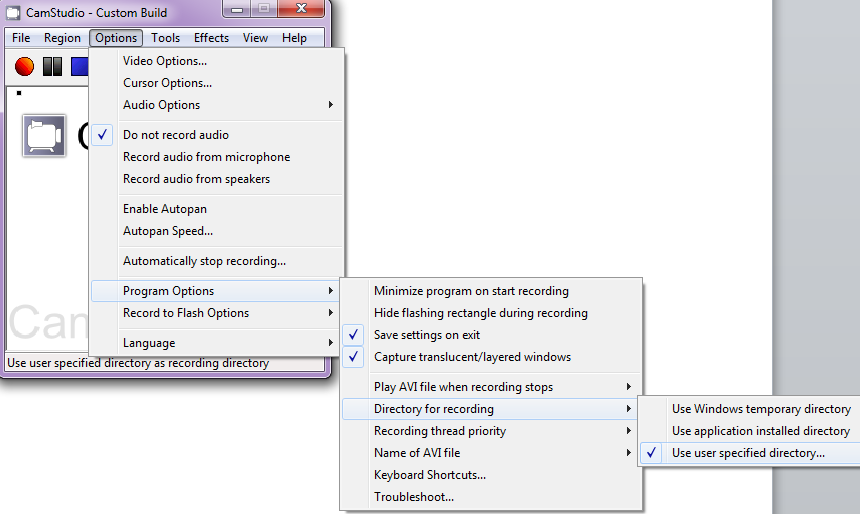Select Record audio from speakers
Viewport: 860px width, 514px height.
pyautogui.click(x=217, y=179)
